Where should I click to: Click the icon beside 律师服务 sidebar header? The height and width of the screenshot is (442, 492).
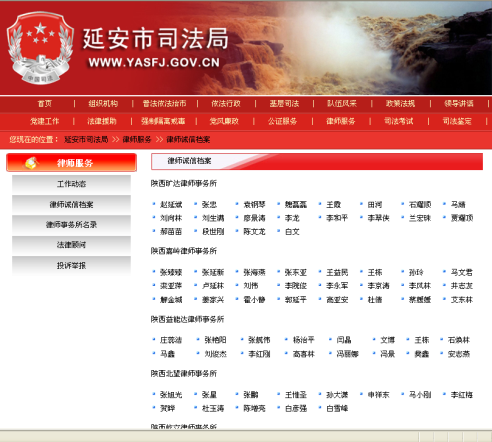click(x=31, y=163)
